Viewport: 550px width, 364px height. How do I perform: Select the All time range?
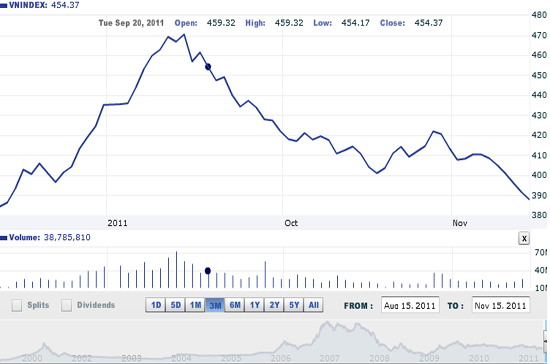pyautogui.click(x=313, y=305)
